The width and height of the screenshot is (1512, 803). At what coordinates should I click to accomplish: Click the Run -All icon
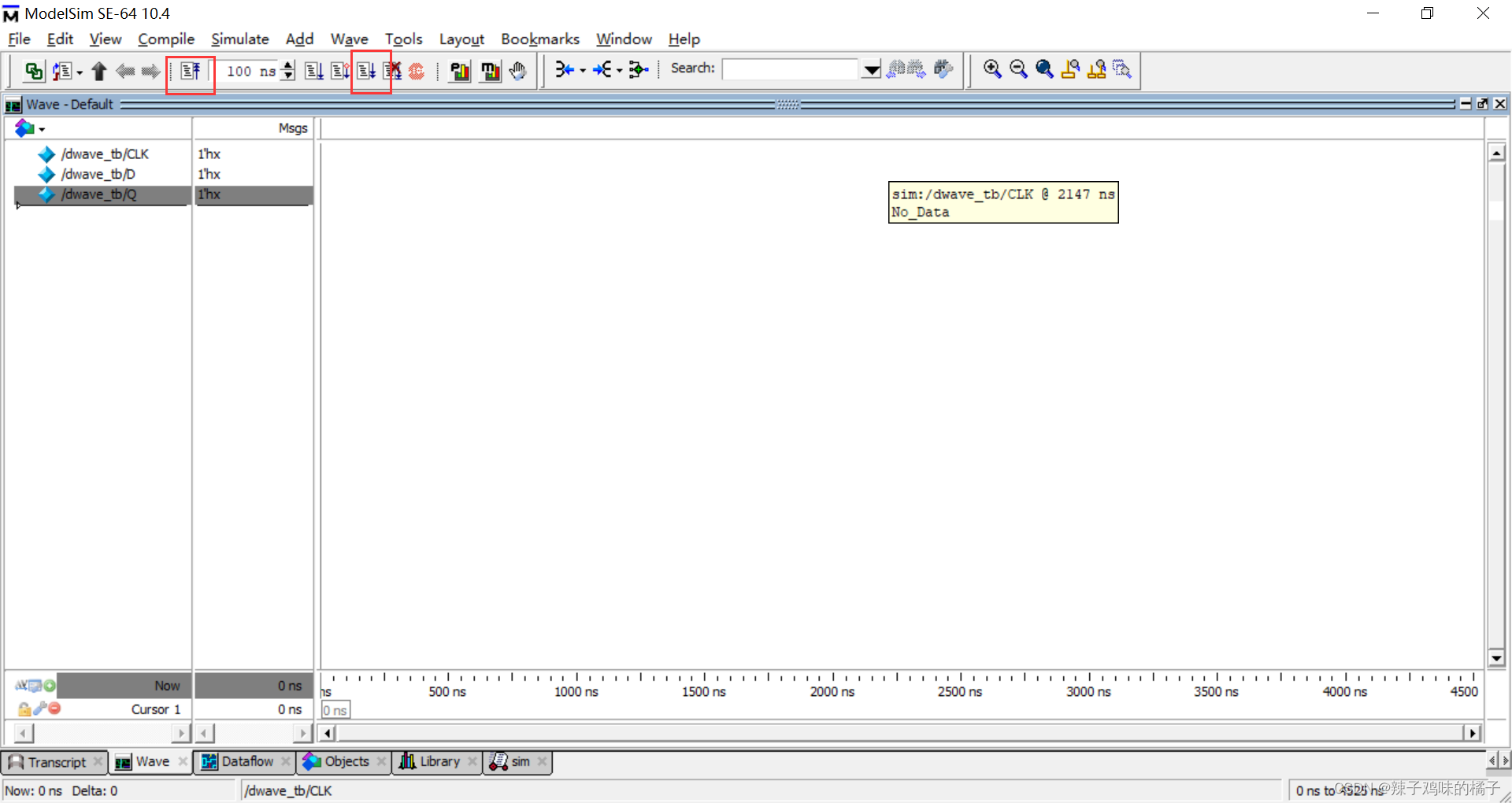[x=366, y=71]
